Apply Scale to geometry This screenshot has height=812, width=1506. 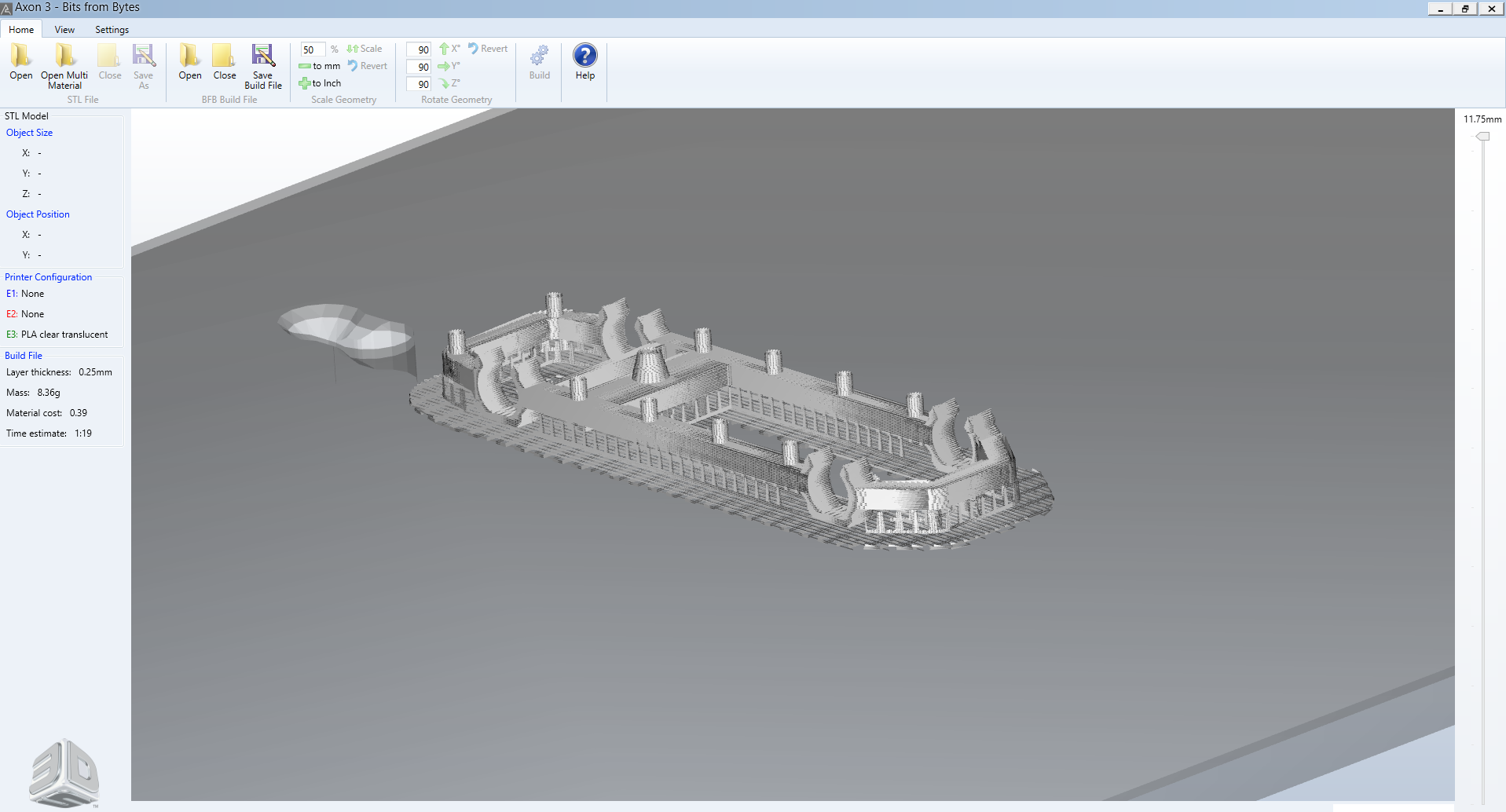[365, 49]
